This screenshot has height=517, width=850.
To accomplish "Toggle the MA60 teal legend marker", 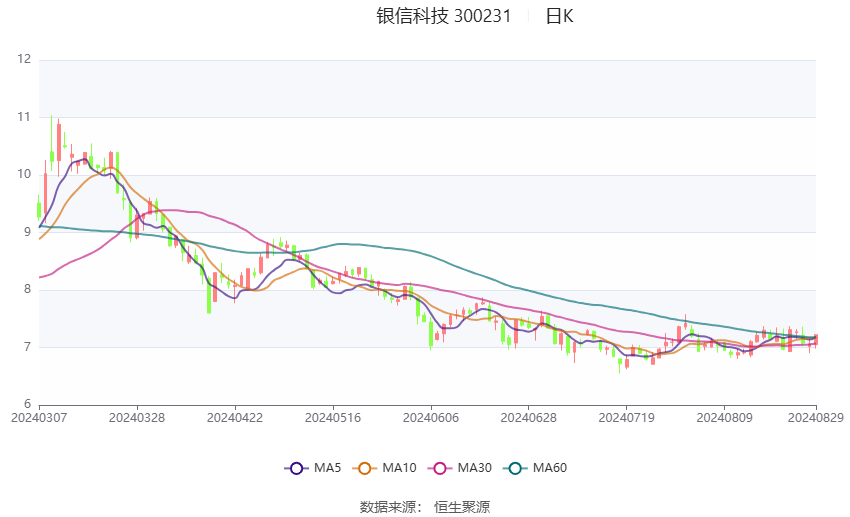I will pos(515,468).
